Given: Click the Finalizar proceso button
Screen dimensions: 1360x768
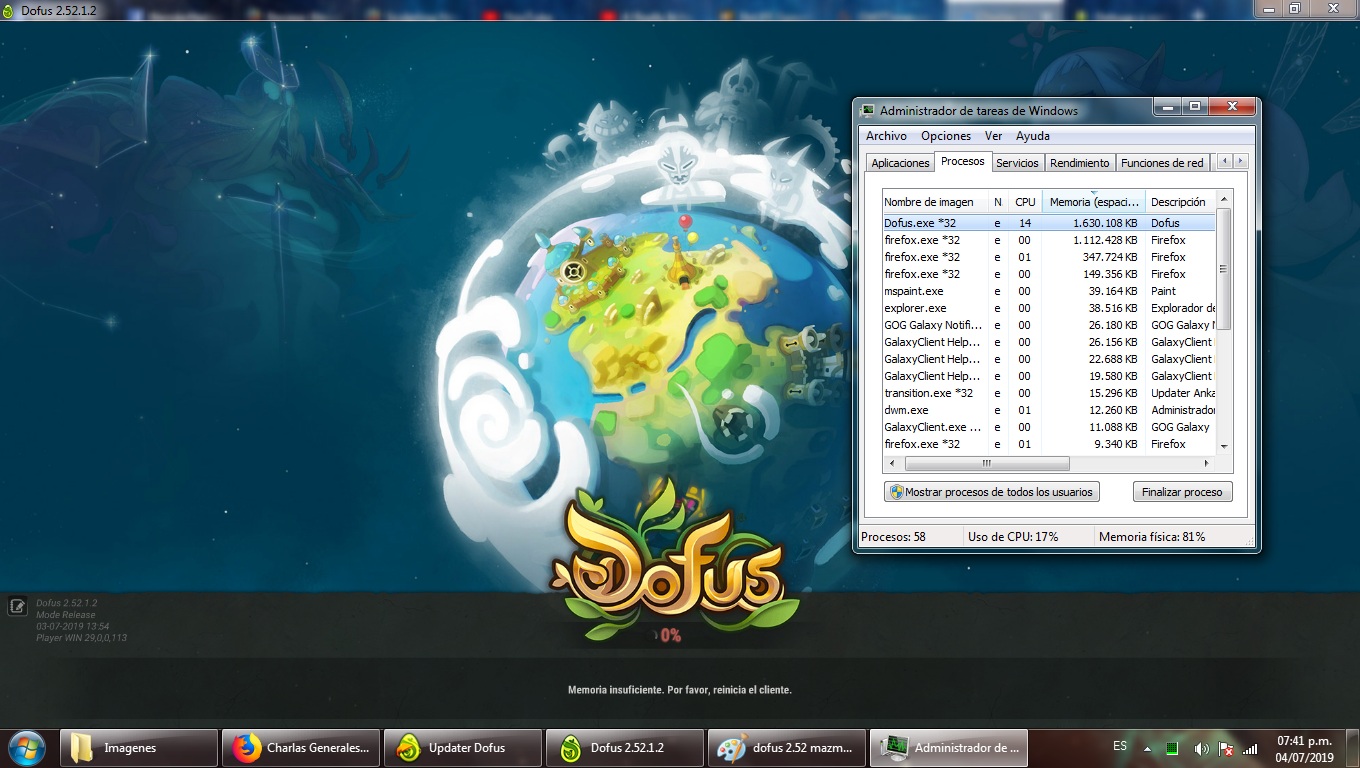Looking at the screenshot, I should pos(1182,492).
